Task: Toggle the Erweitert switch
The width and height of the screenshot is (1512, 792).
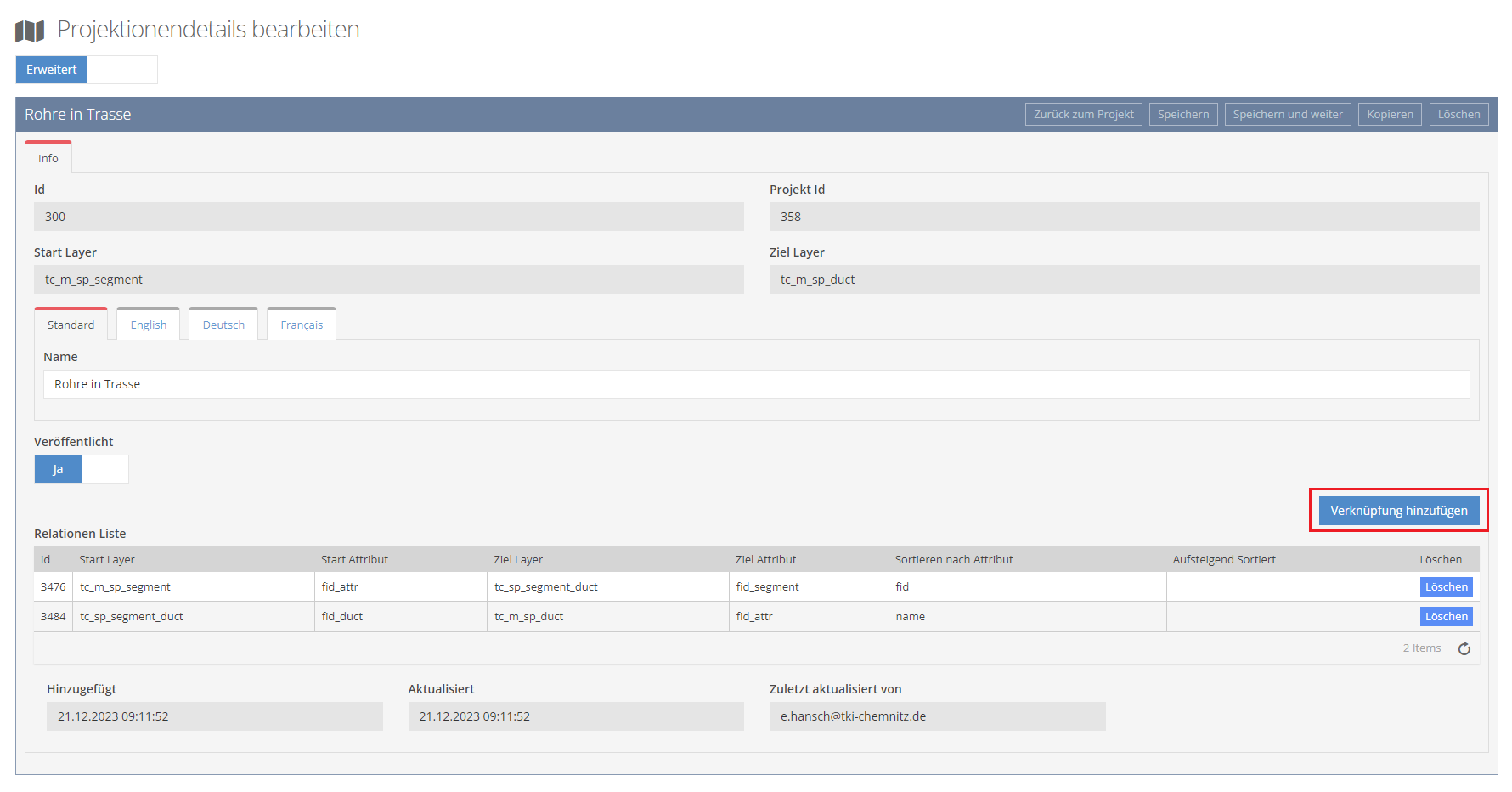Action: (86, 70)
